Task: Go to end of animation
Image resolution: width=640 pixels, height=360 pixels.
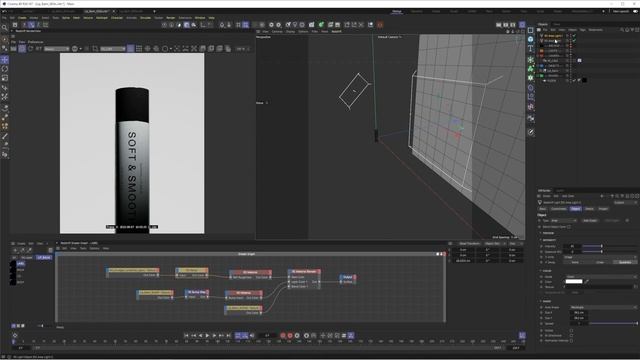Action: tap(228, 336)
